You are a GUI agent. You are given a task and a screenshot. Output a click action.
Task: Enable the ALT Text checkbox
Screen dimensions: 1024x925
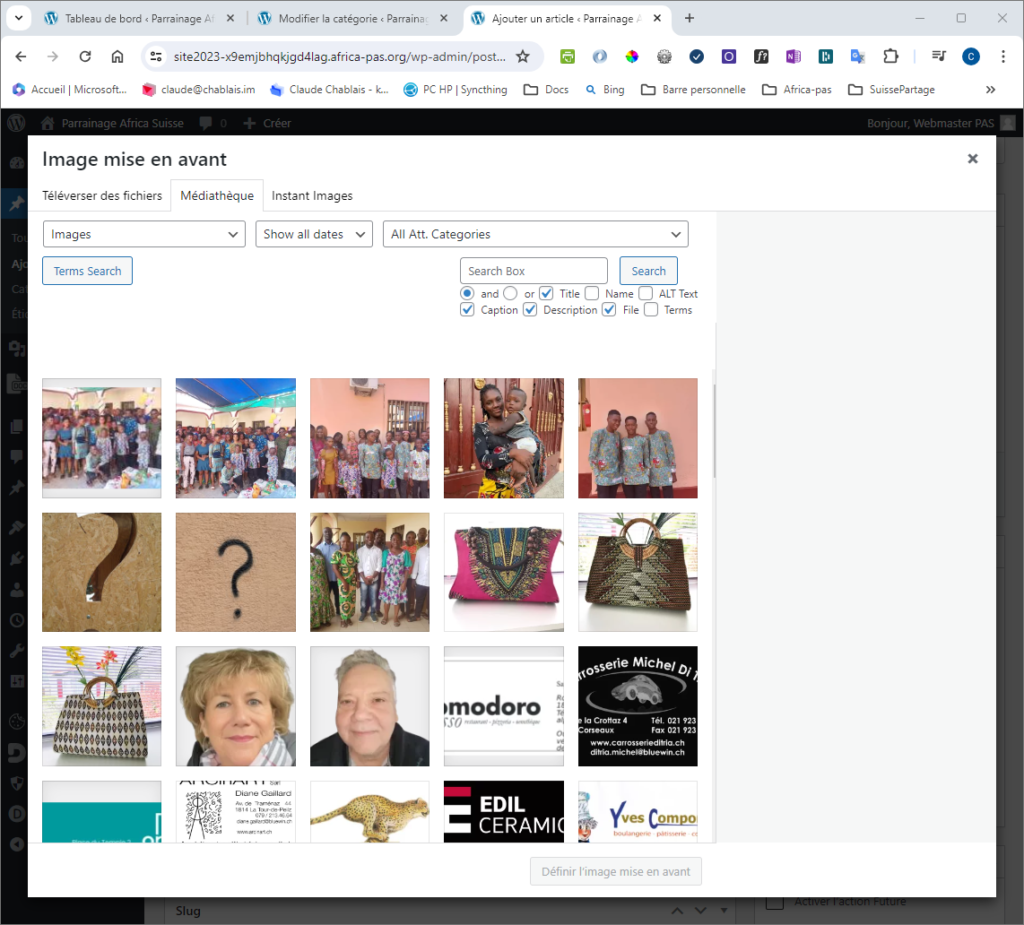pos(645,294)
